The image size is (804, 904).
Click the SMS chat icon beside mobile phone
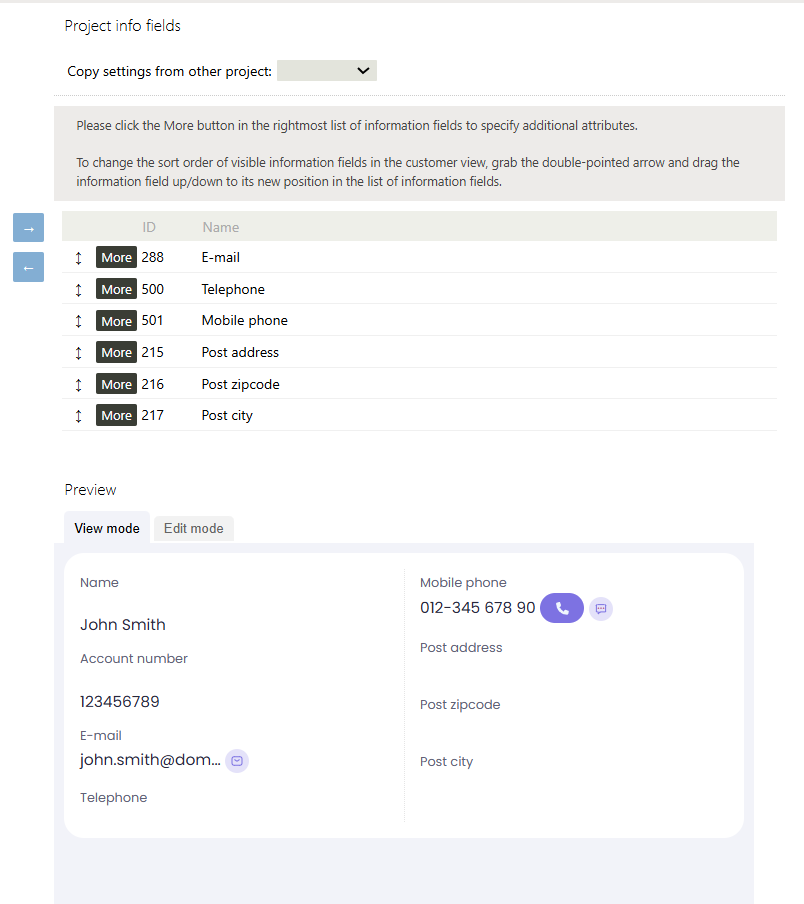pos(601,608)
